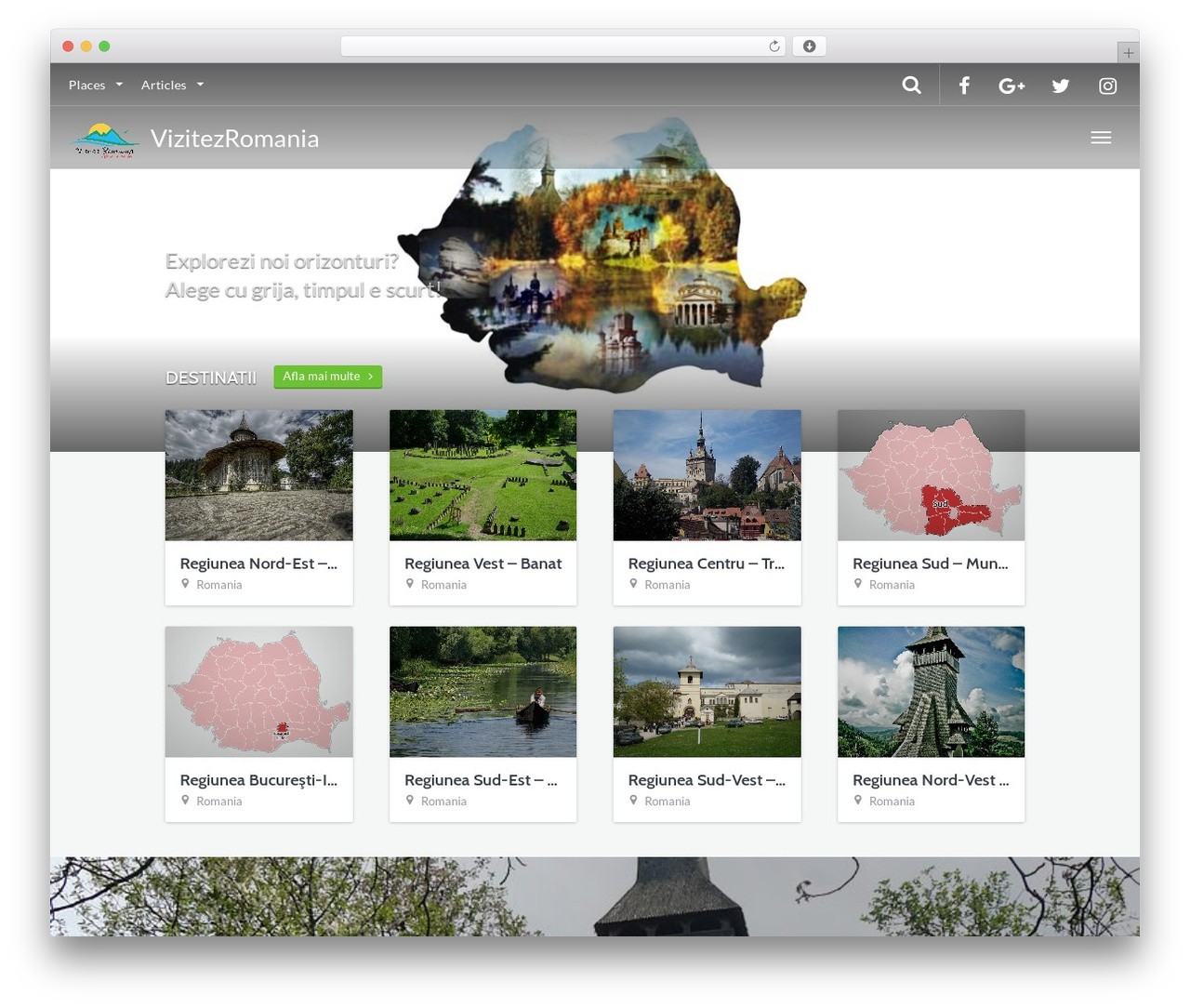Click location pin under Regiunea Centru

coord(633,584)
